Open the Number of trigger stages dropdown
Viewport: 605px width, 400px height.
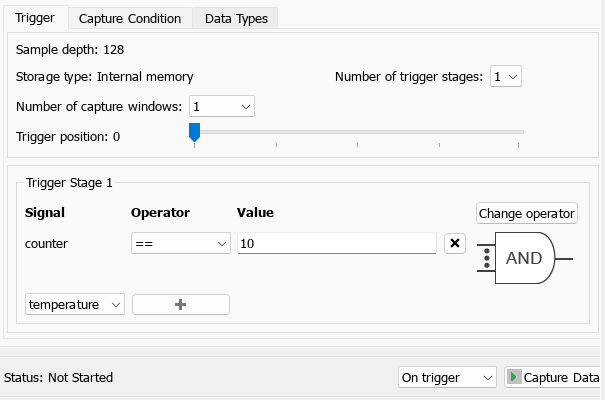pos(506,77)
